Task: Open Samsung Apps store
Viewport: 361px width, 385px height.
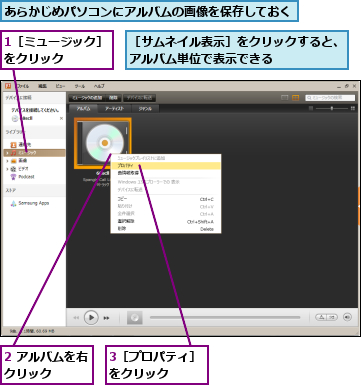Action: coord(34,203)
